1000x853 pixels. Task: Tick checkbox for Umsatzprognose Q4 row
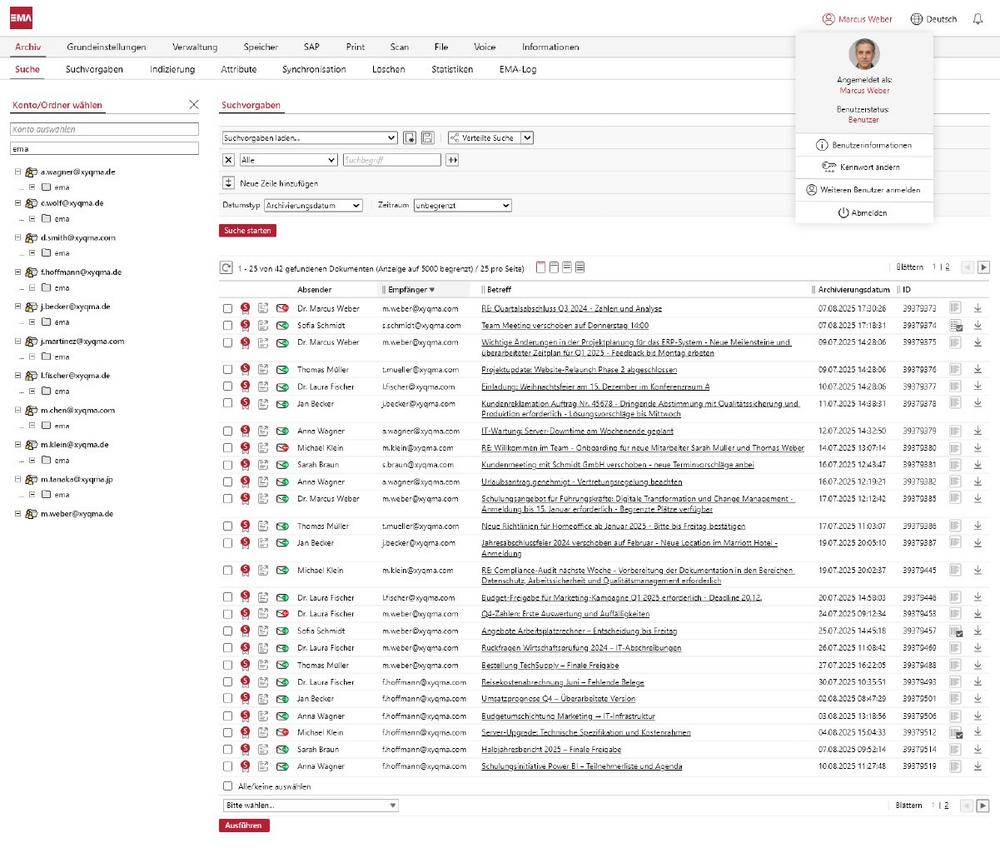pyautogui.click(x=228, y=699)
